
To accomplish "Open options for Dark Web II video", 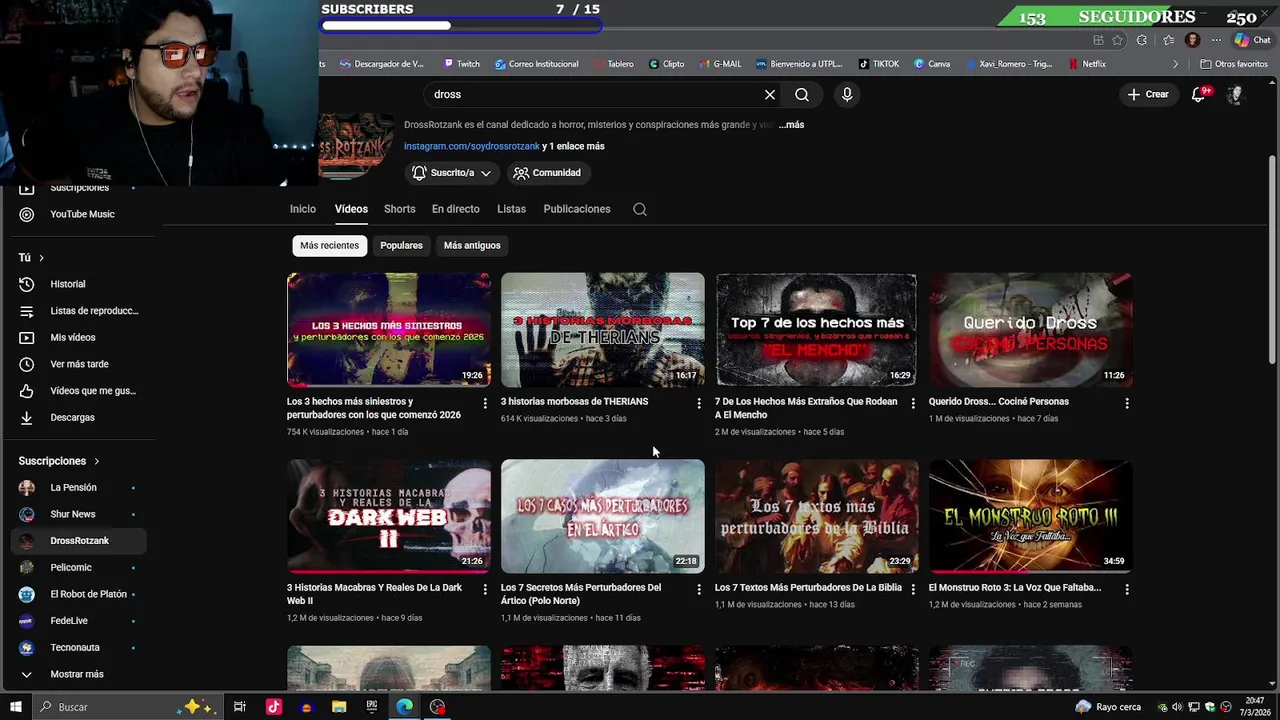I will pyautogui.click(x=485, y=589).
